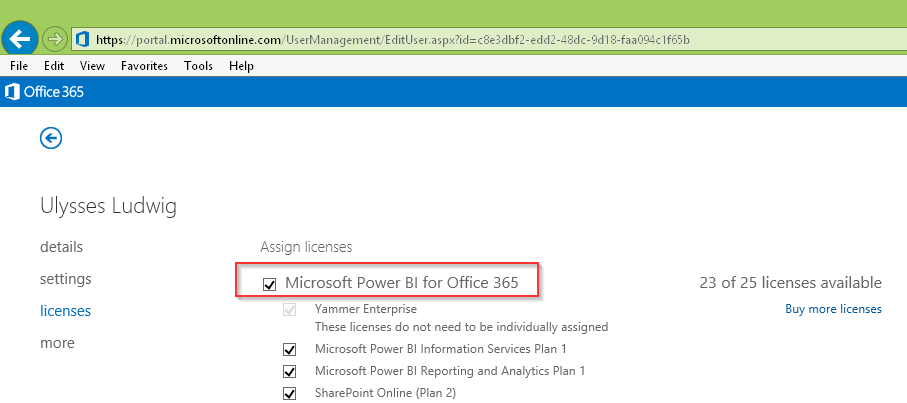907x403 pixels.
Task: Click the browser forward arrow button
Action: (x=55, y=39)
